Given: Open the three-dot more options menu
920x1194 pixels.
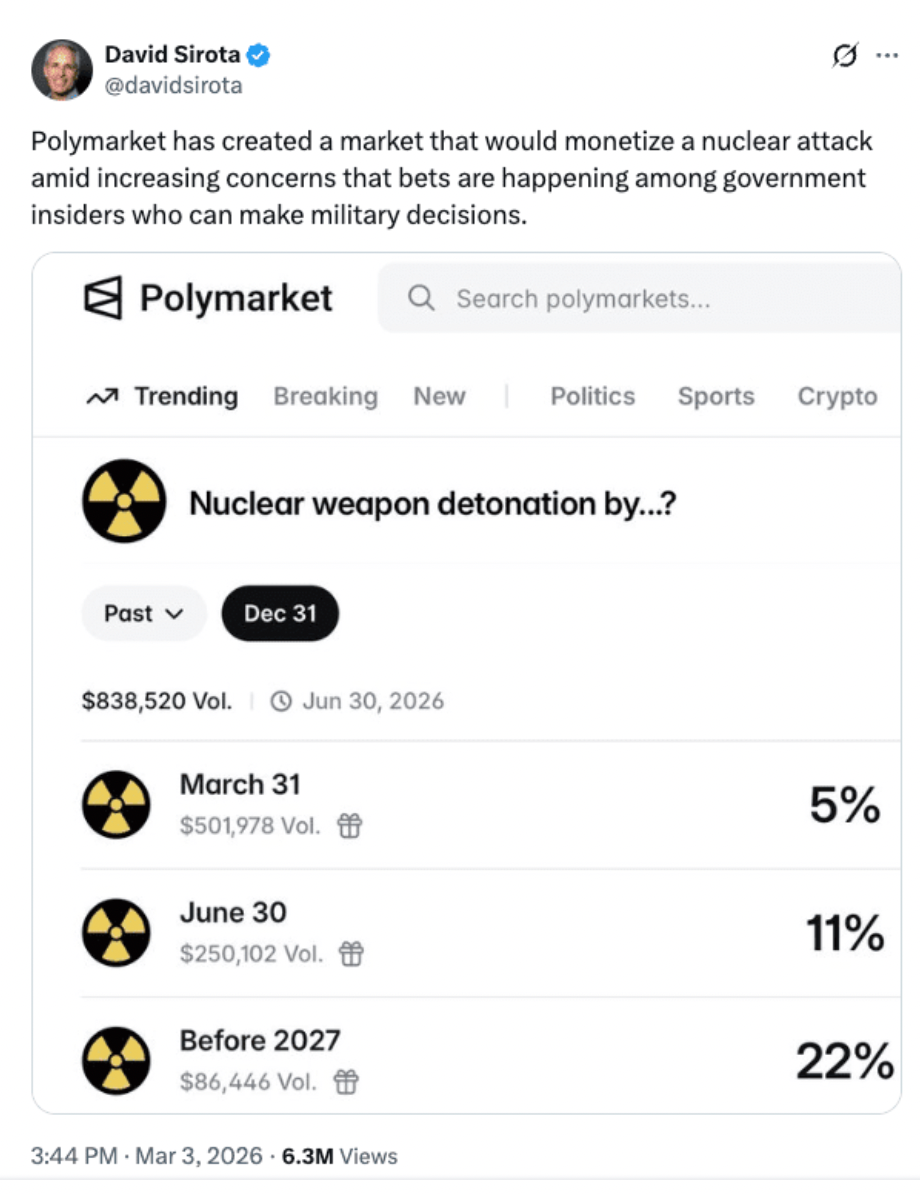Looking at the screenshot, I should [886, 56].
